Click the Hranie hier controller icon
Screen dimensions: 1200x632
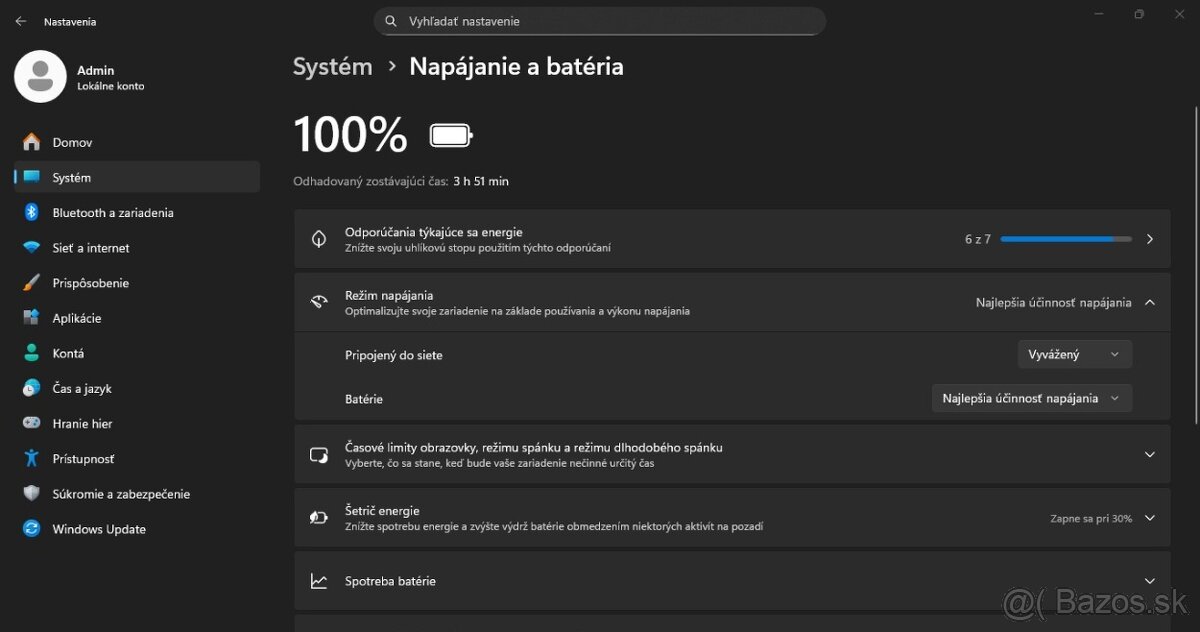[32, 423]
